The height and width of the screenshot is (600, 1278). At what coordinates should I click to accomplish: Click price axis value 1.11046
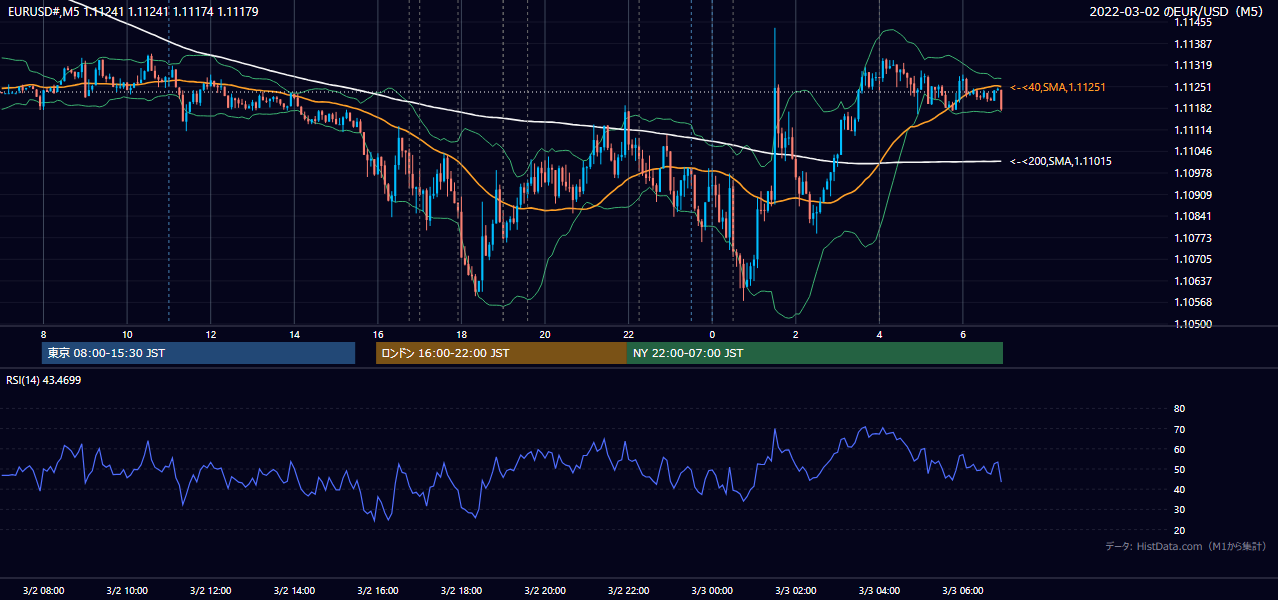(1193, 151)
